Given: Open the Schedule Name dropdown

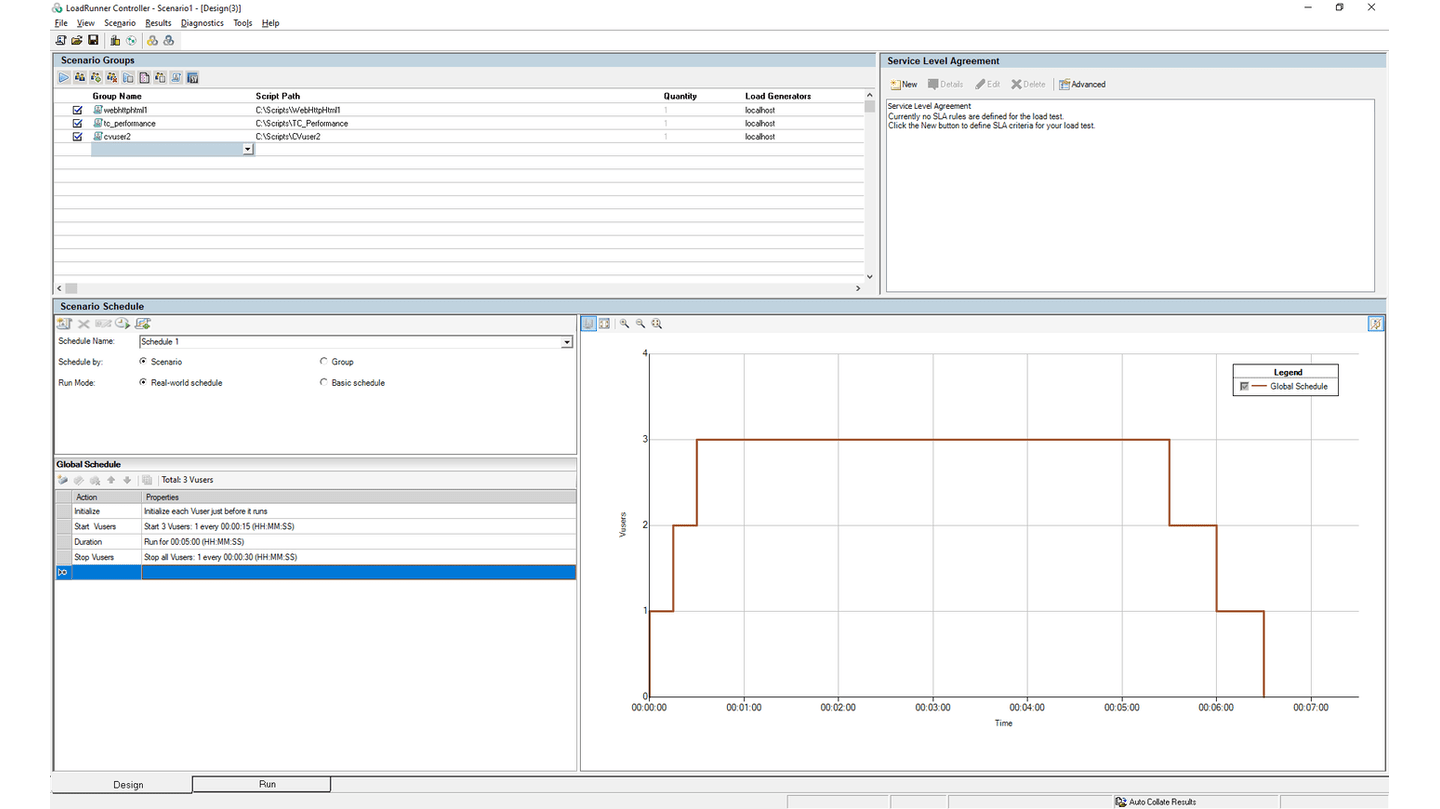Looking at the screenshot, I should pyautogui.click(x=566, y=342).
